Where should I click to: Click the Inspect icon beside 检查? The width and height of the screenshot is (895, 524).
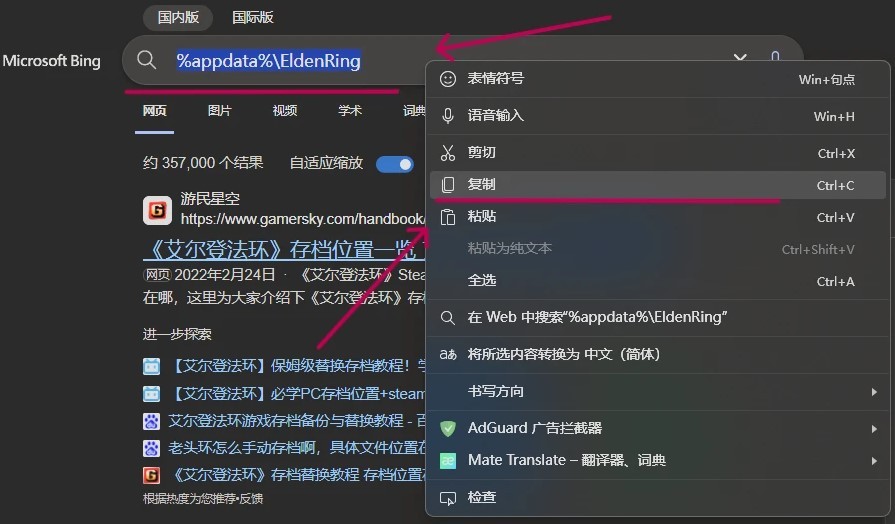coord(448,498)
